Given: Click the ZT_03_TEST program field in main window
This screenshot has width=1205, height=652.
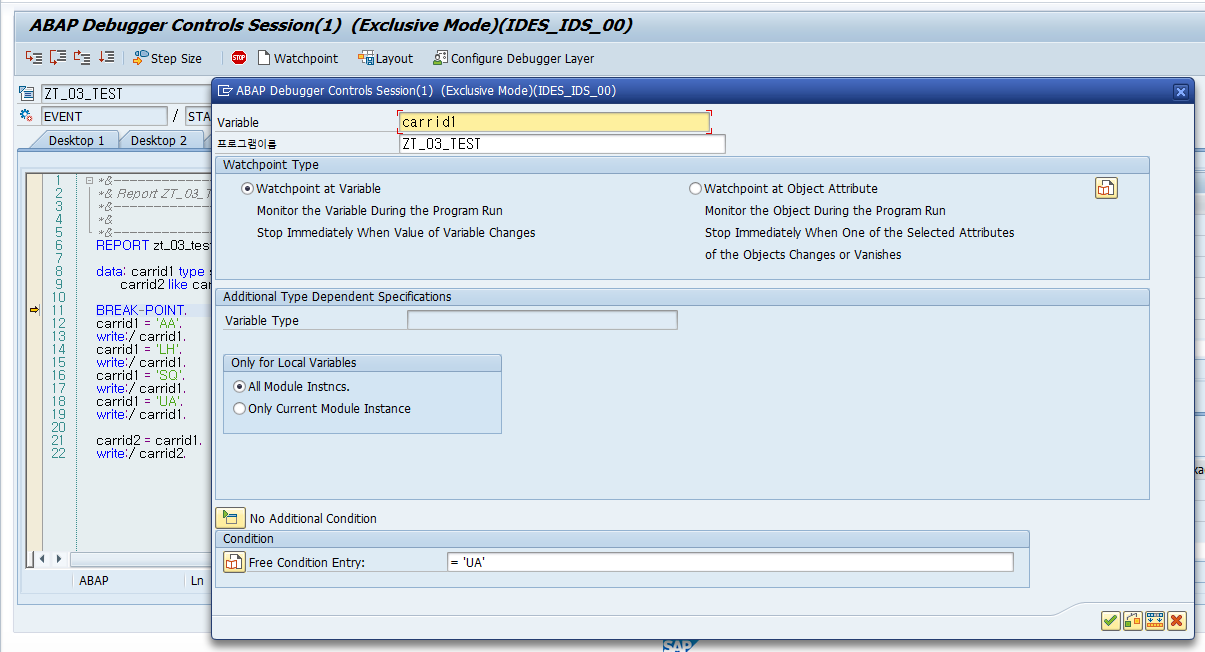Looking at the screenshot, I should point(126,94).
